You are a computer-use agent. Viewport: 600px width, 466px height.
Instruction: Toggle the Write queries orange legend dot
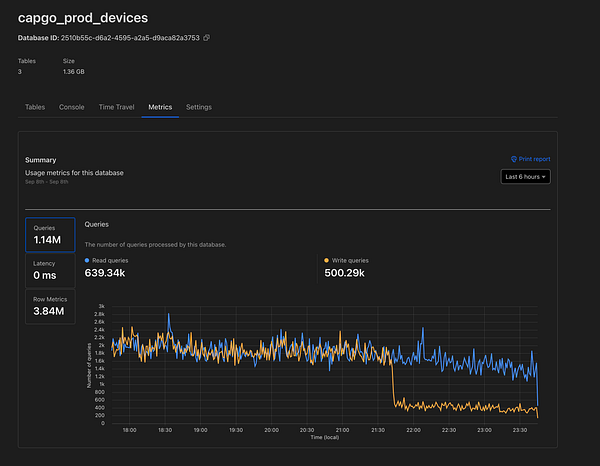click(325, 260)
